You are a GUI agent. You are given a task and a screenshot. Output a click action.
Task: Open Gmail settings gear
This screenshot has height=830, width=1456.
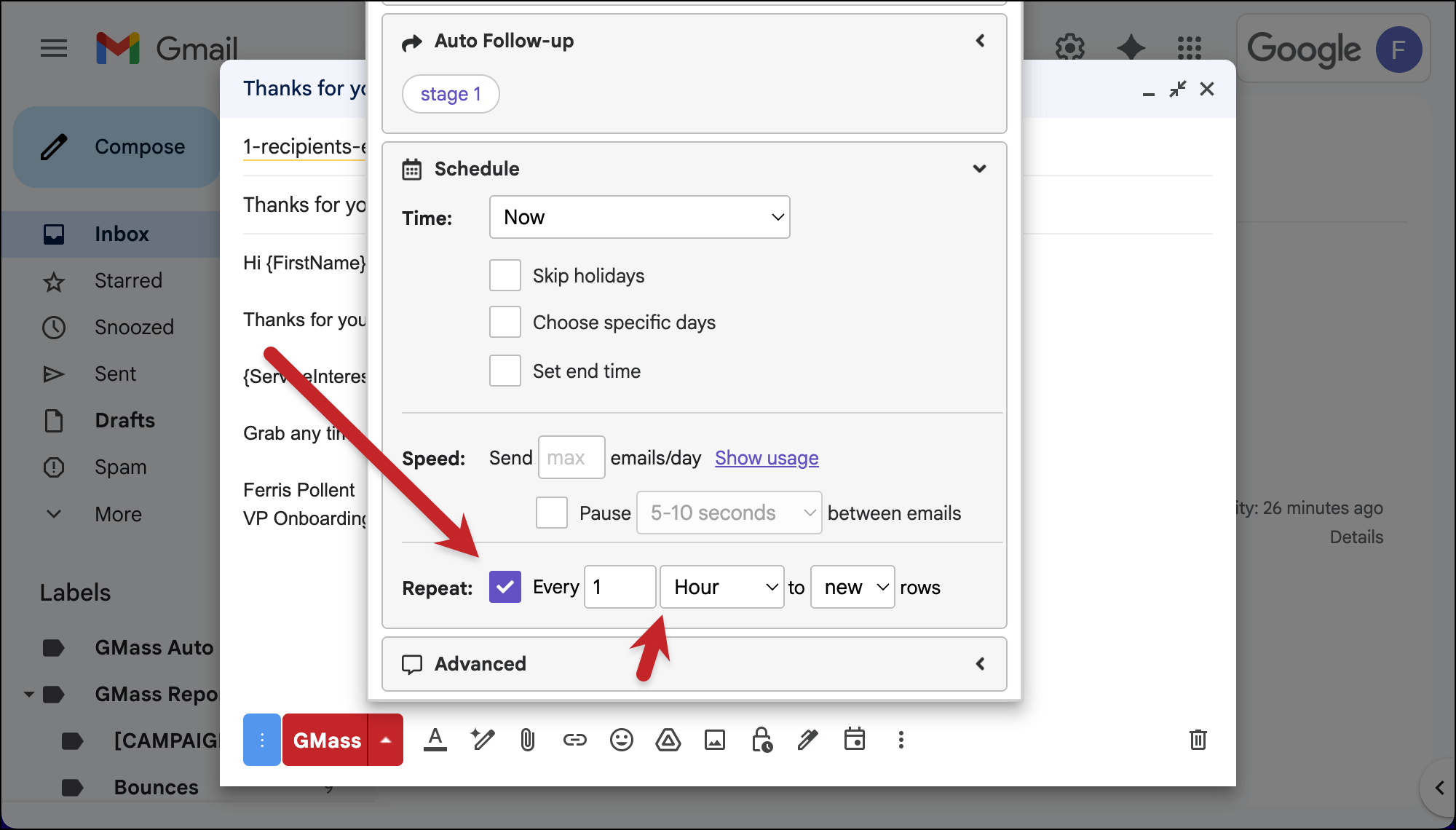tap(1069, 47)
